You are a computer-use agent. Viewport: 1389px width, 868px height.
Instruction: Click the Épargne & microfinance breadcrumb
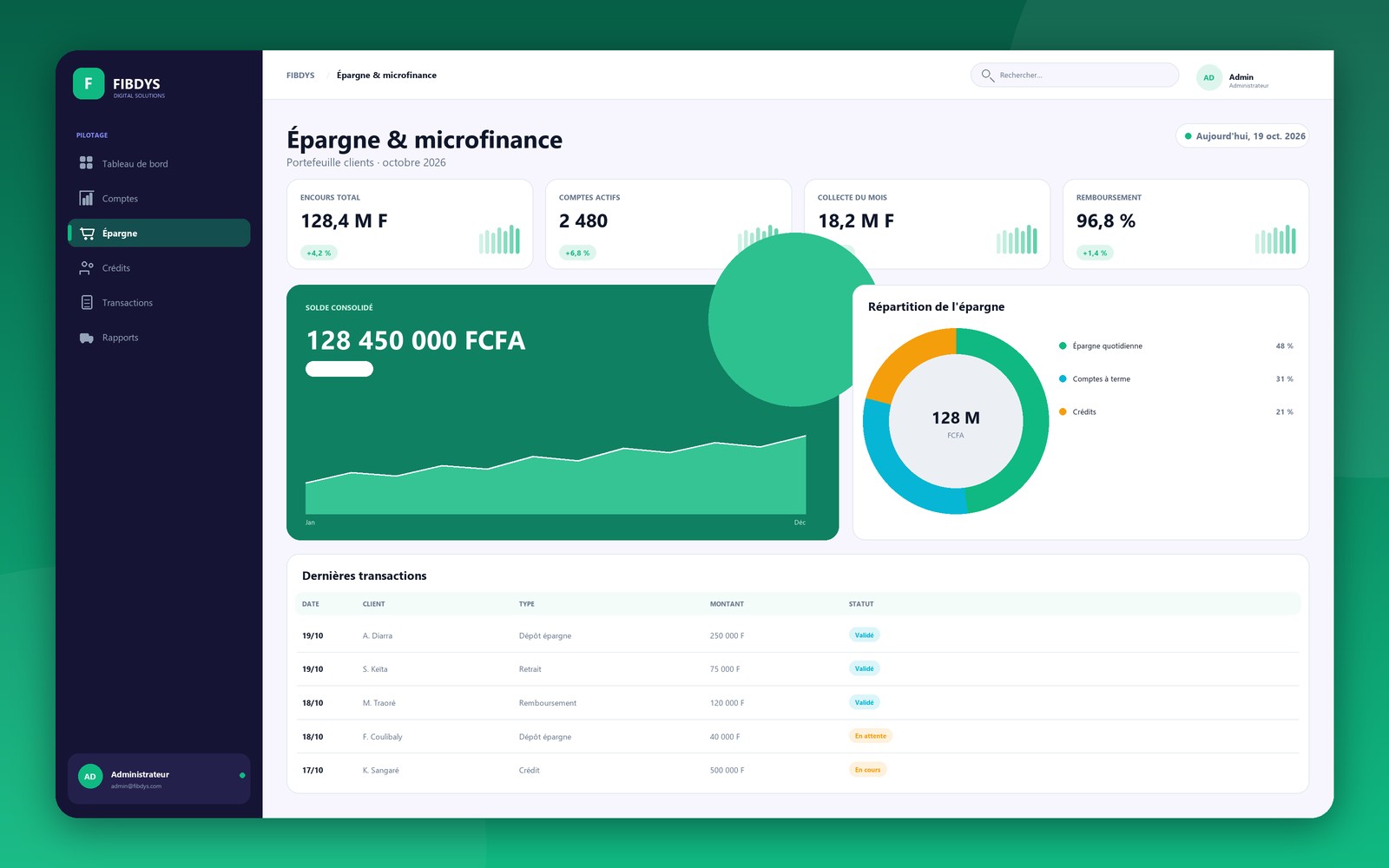pos(386,76)
